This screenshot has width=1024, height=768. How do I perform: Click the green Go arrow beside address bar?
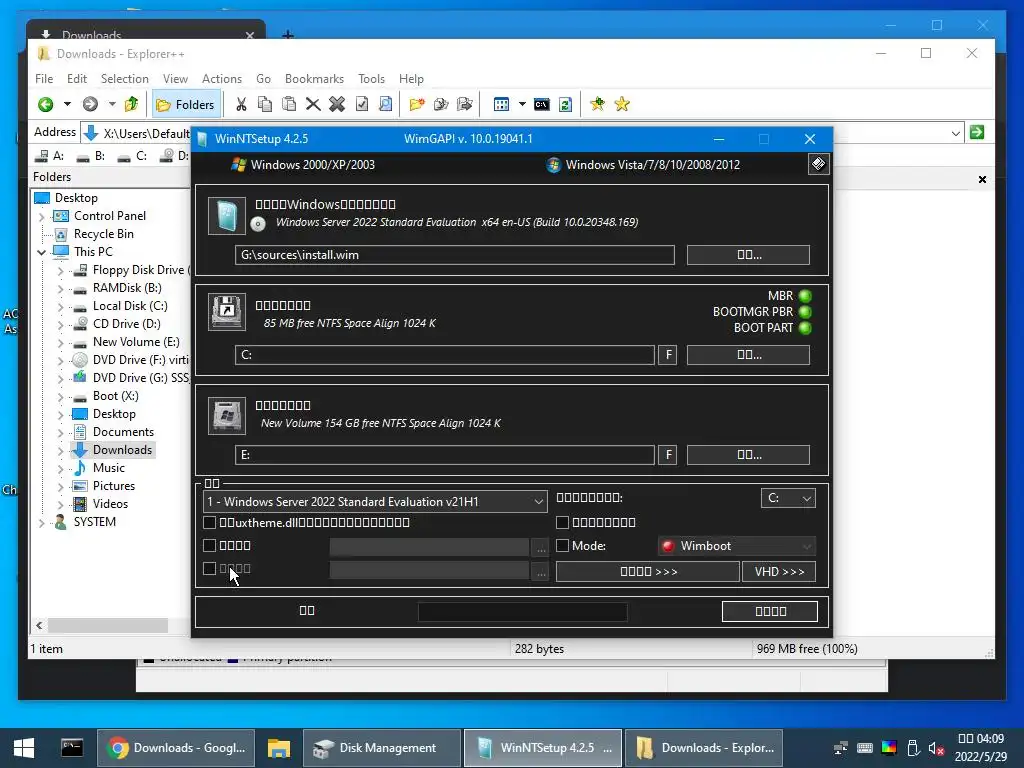pyautogui.click(x=977, y=133)
